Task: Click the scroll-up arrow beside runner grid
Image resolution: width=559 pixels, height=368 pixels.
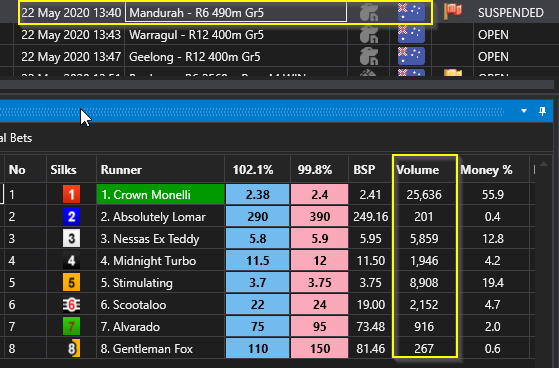Action: coord(543,164)
